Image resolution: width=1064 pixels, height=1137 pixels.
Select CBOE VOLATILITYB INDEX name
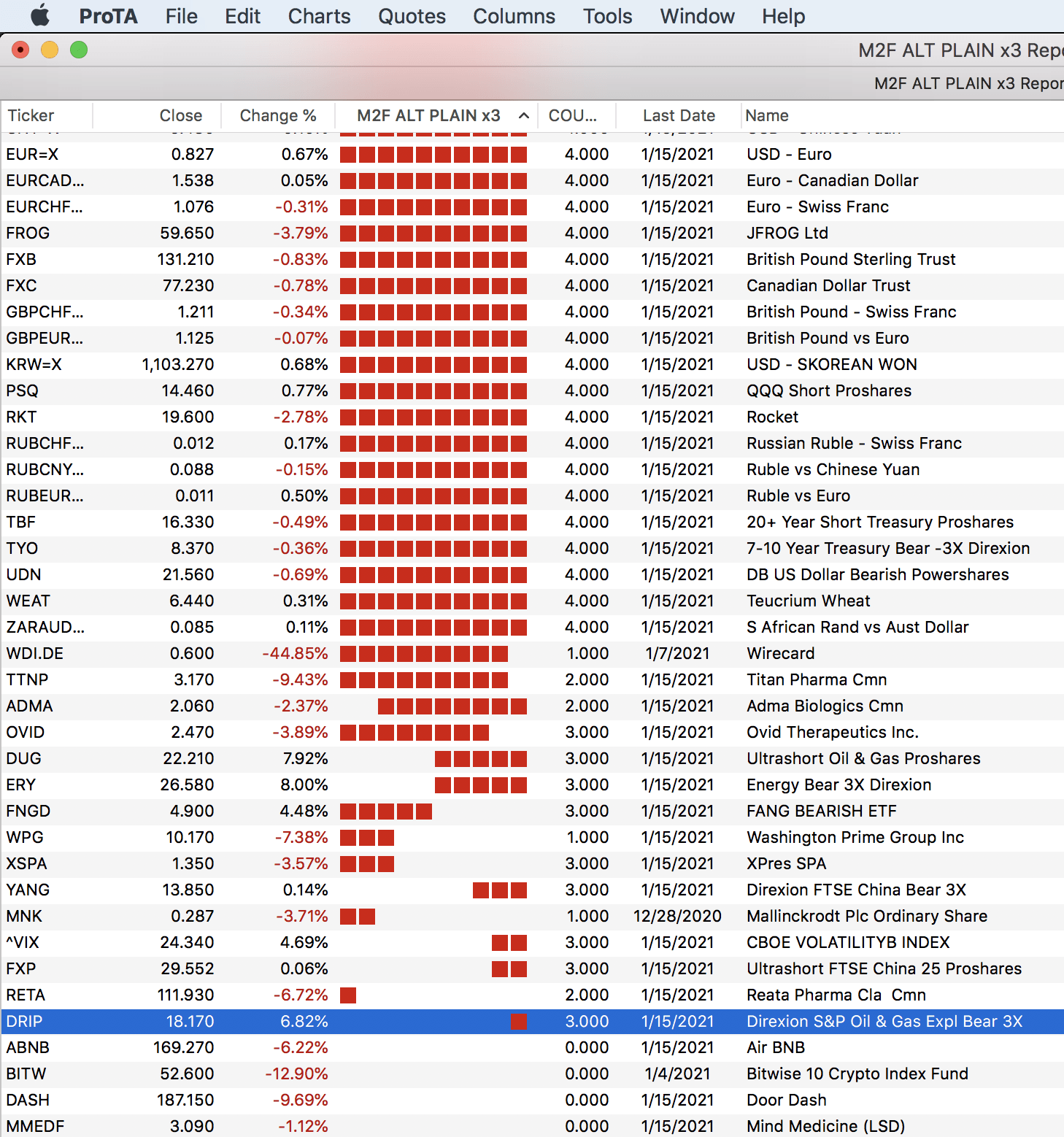pos(848,942)
